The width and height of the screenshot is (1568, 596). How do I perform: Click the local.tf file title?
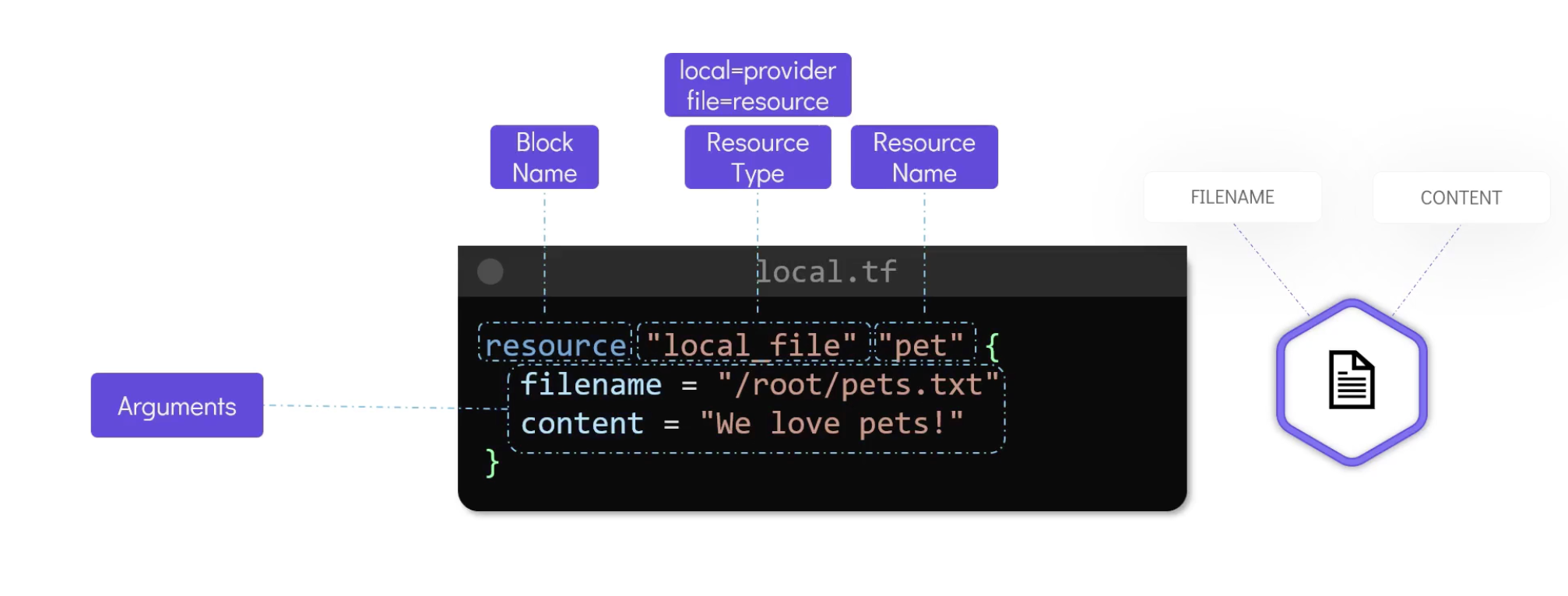point(826,272)
